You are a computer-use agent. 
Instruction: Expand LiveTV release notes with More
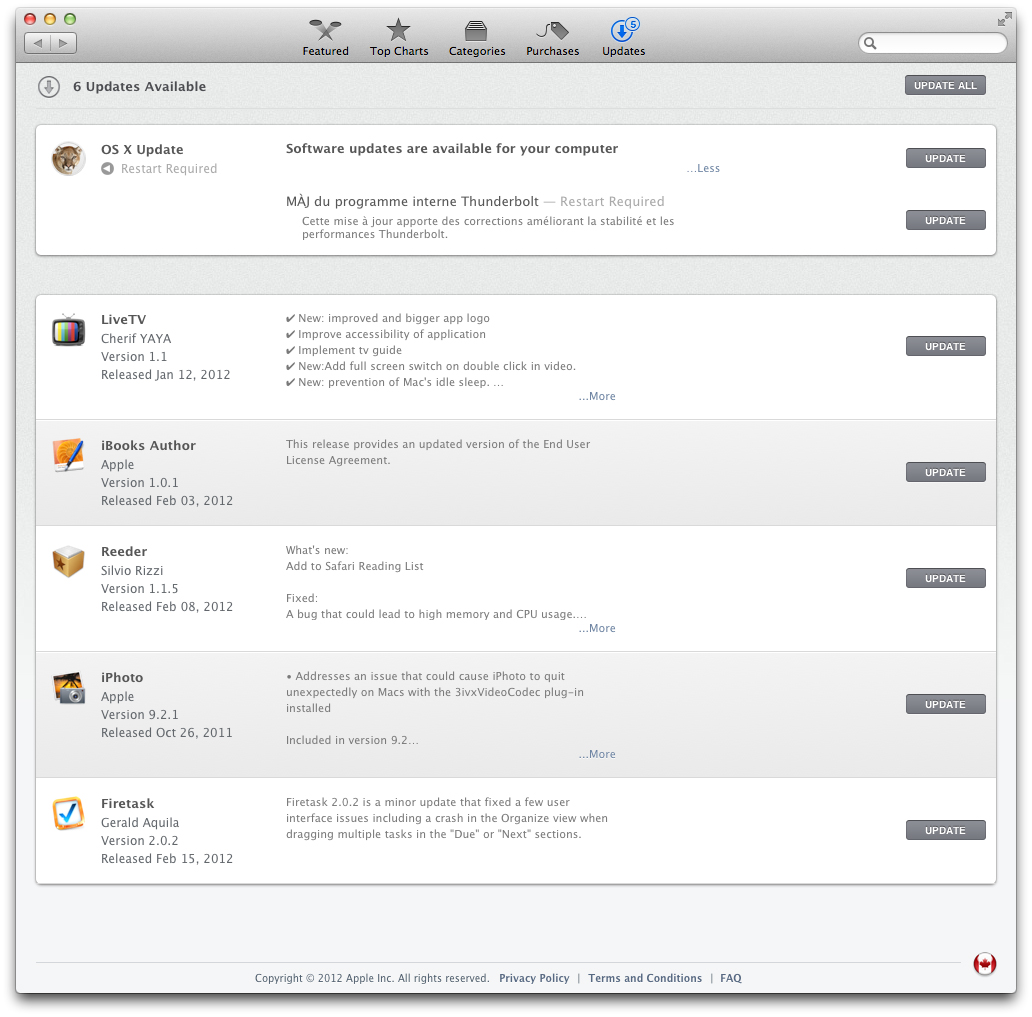coord(597,396)
